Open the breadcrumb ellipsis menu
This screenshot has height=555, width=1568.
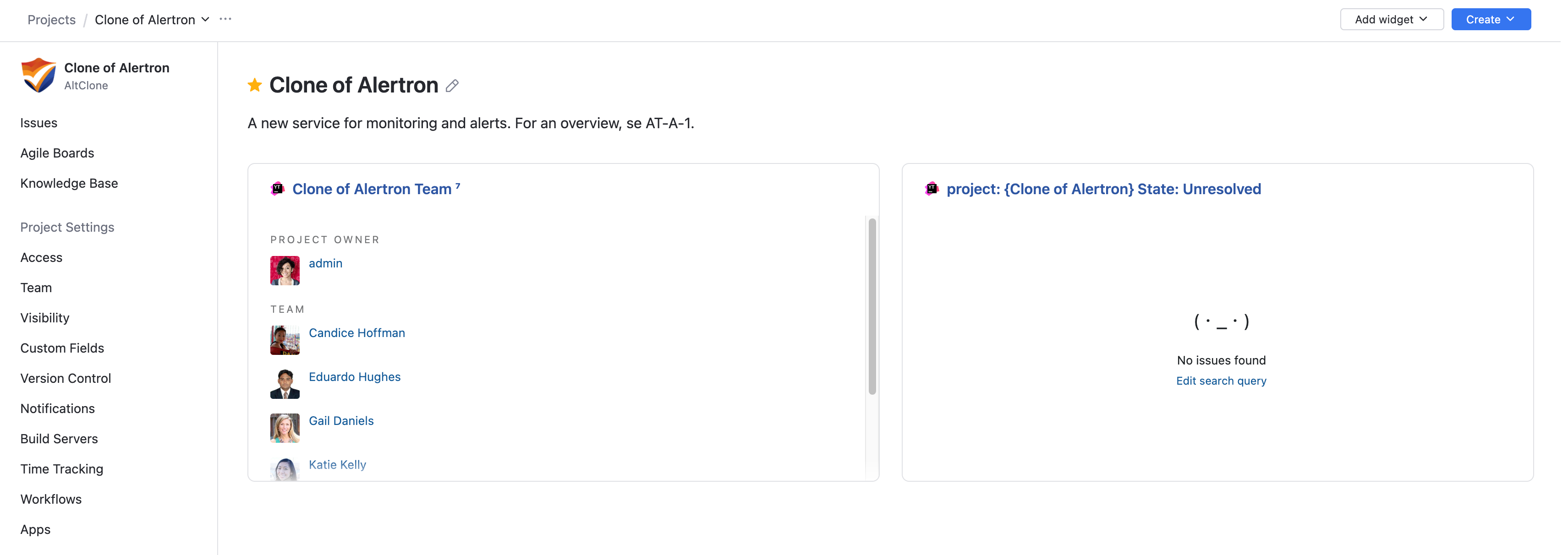tap(225, 19)
